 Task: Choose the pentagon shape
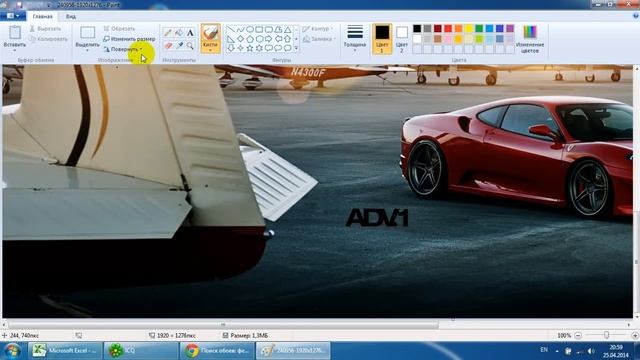(250, 39)
